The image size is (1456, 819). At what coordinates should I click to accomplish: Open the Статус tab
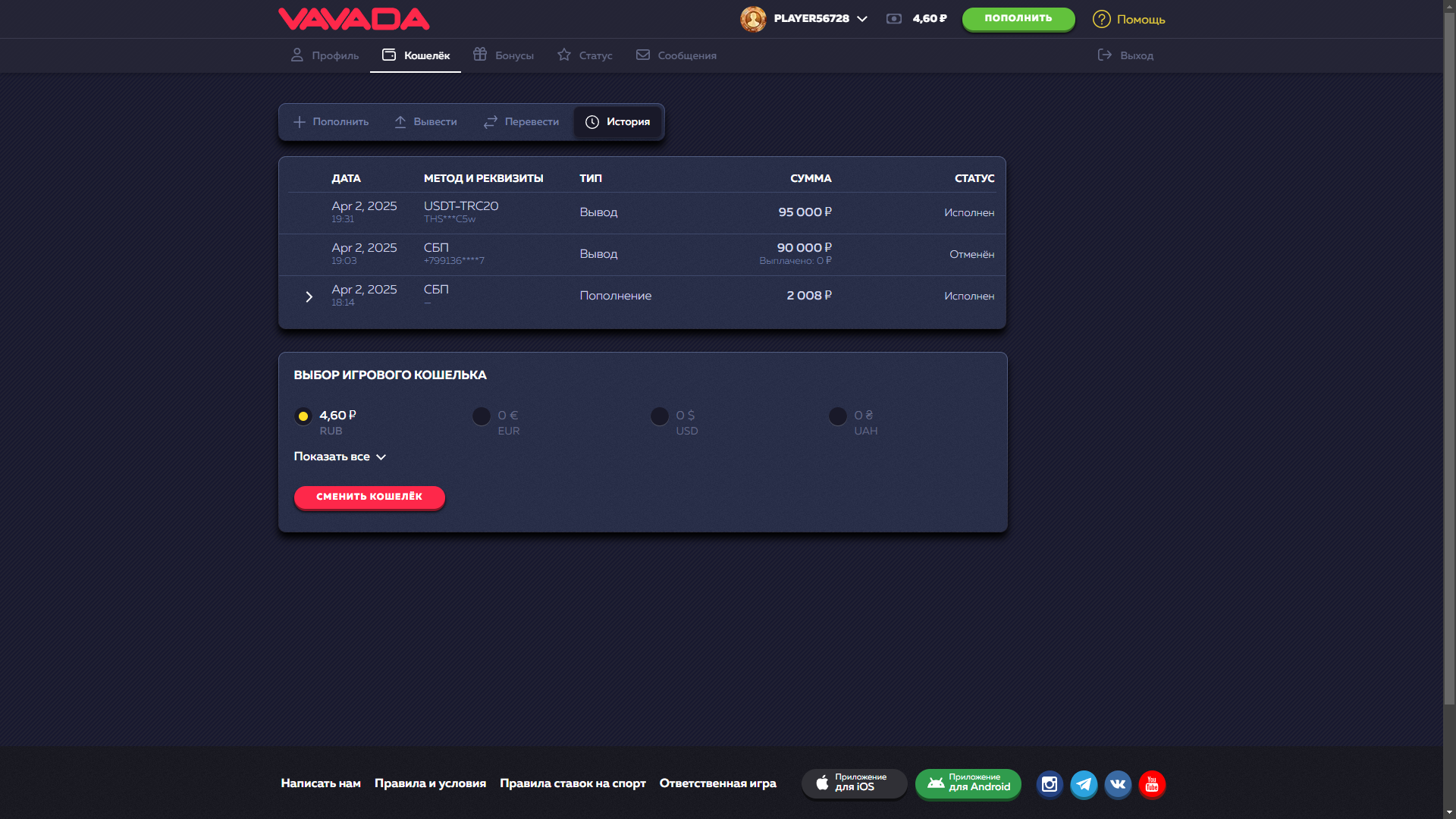tap(585, 55)
